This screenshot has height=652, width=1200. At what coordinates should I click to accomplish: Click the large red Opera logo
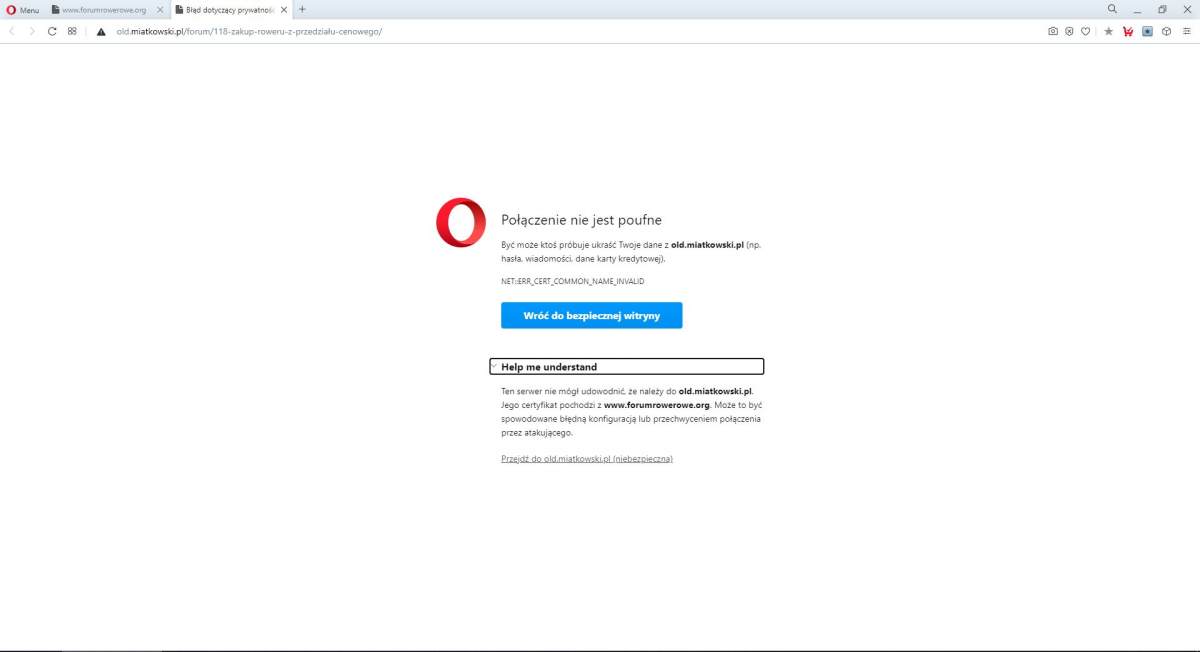(461, 223)
